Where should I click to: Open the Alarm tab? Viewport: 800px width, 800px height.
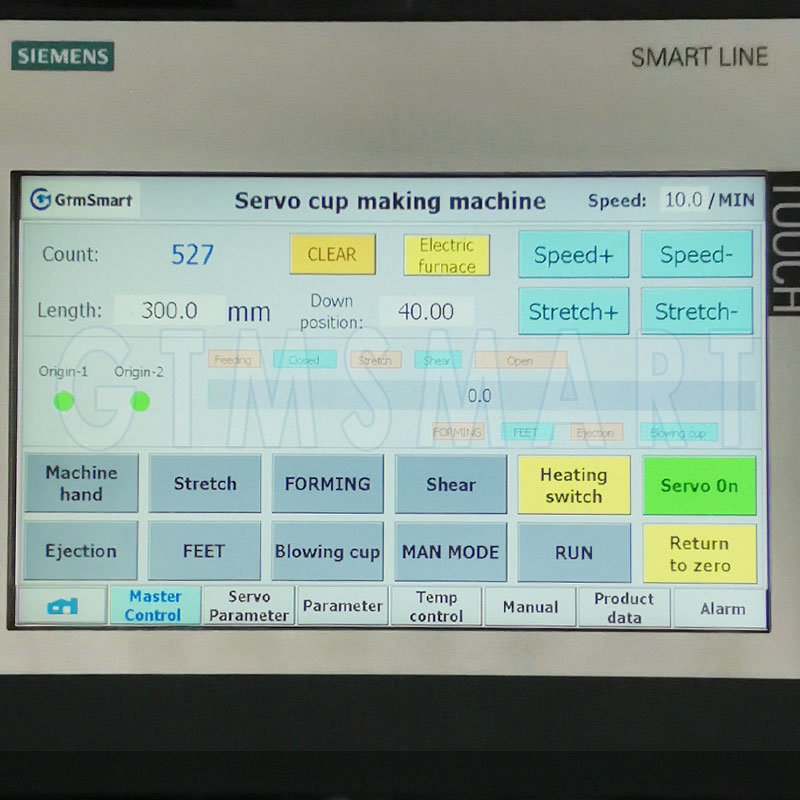pyautogui.click(x=721, y=607)
